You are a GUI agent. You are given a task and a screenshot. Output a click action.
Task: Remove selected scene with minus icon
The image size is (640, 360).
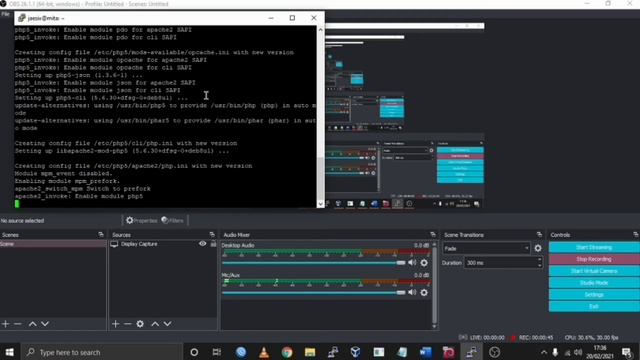[18, 324]
